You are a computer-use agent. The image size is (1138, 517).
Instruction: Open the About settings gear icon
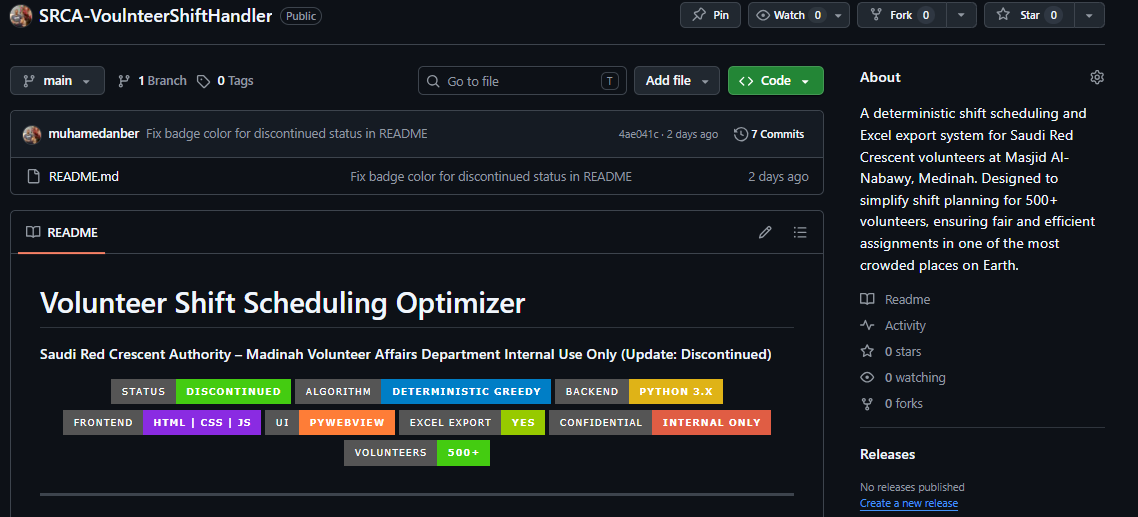click(x=1097, y=77)
